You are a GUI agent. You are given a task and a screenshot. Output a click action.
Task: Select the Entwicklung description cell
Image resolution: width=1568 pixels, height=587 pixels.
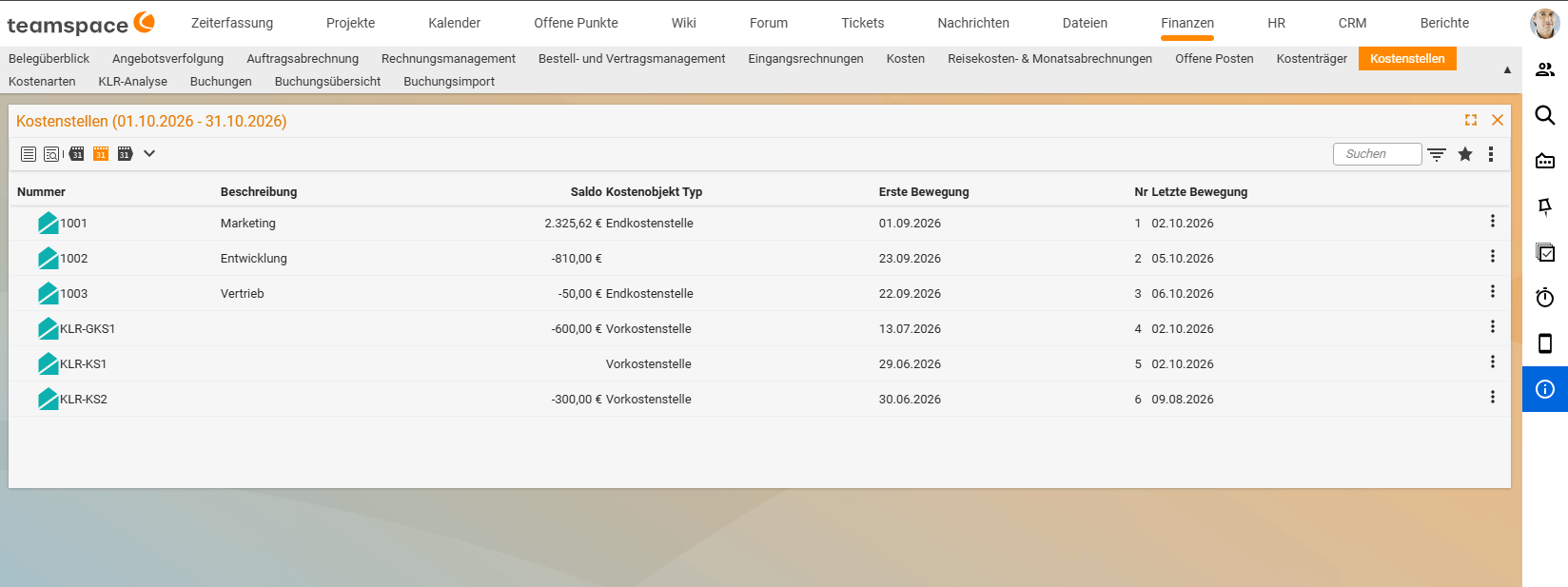[x=254, y=259]
